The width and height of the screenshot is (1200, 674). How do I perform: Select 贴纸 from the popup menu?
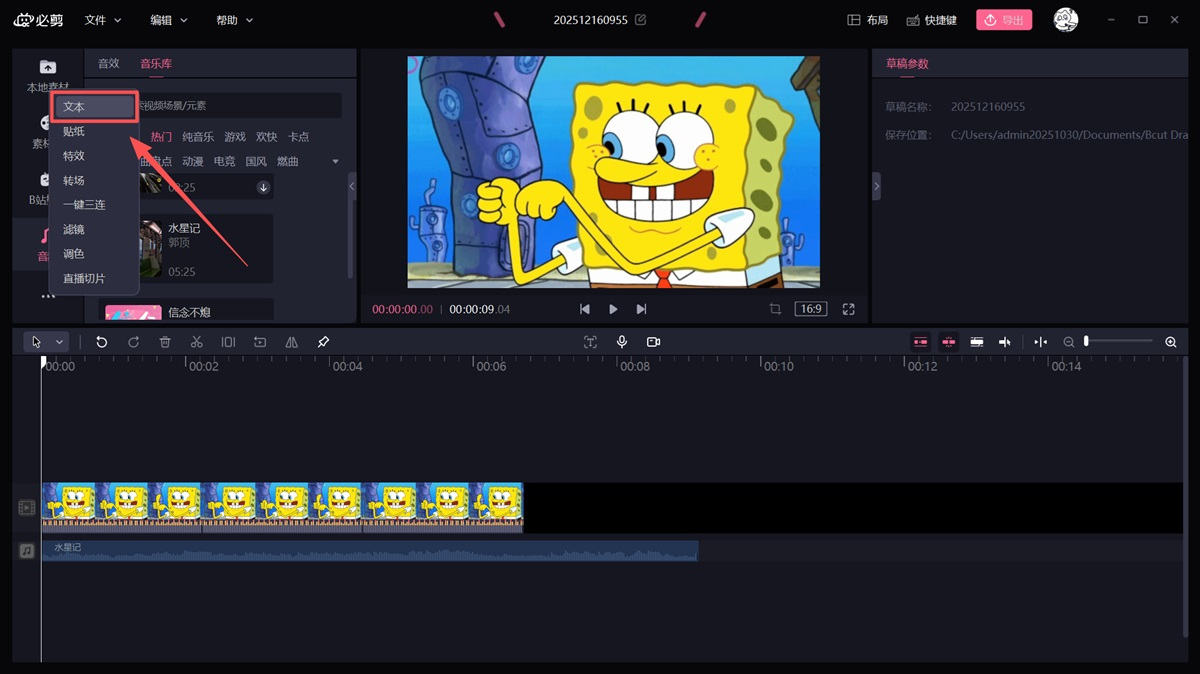74,131
